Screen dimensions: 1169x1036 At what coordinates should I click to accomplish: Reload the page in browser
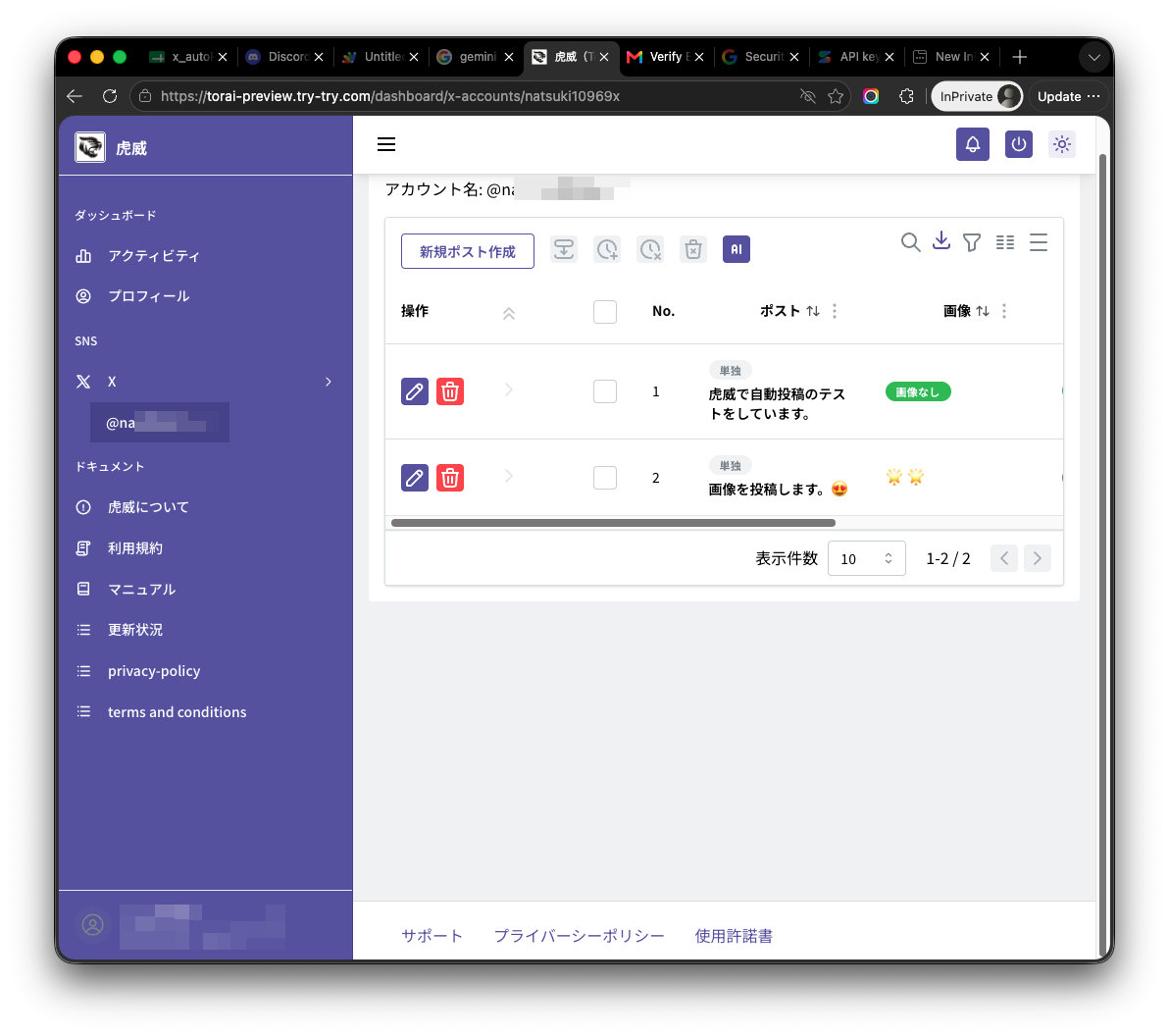(x=110, y=96)
